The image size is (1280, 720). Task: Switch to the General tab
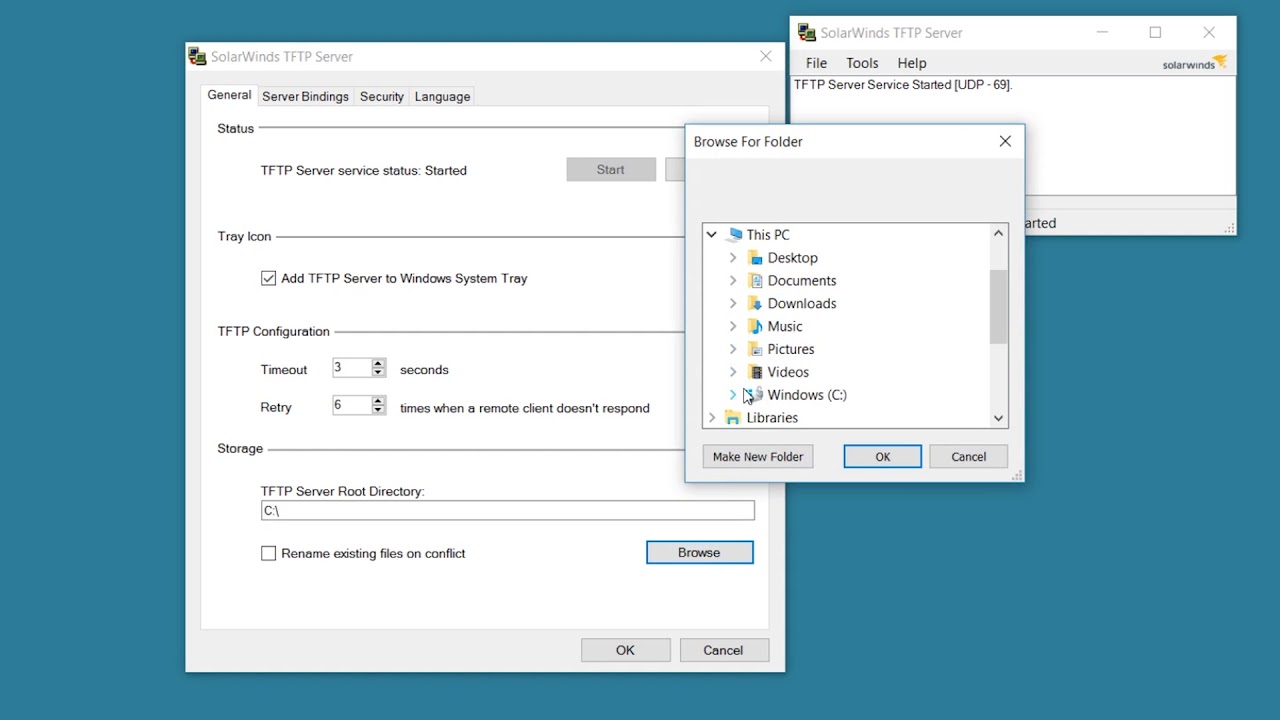(229, 96)
